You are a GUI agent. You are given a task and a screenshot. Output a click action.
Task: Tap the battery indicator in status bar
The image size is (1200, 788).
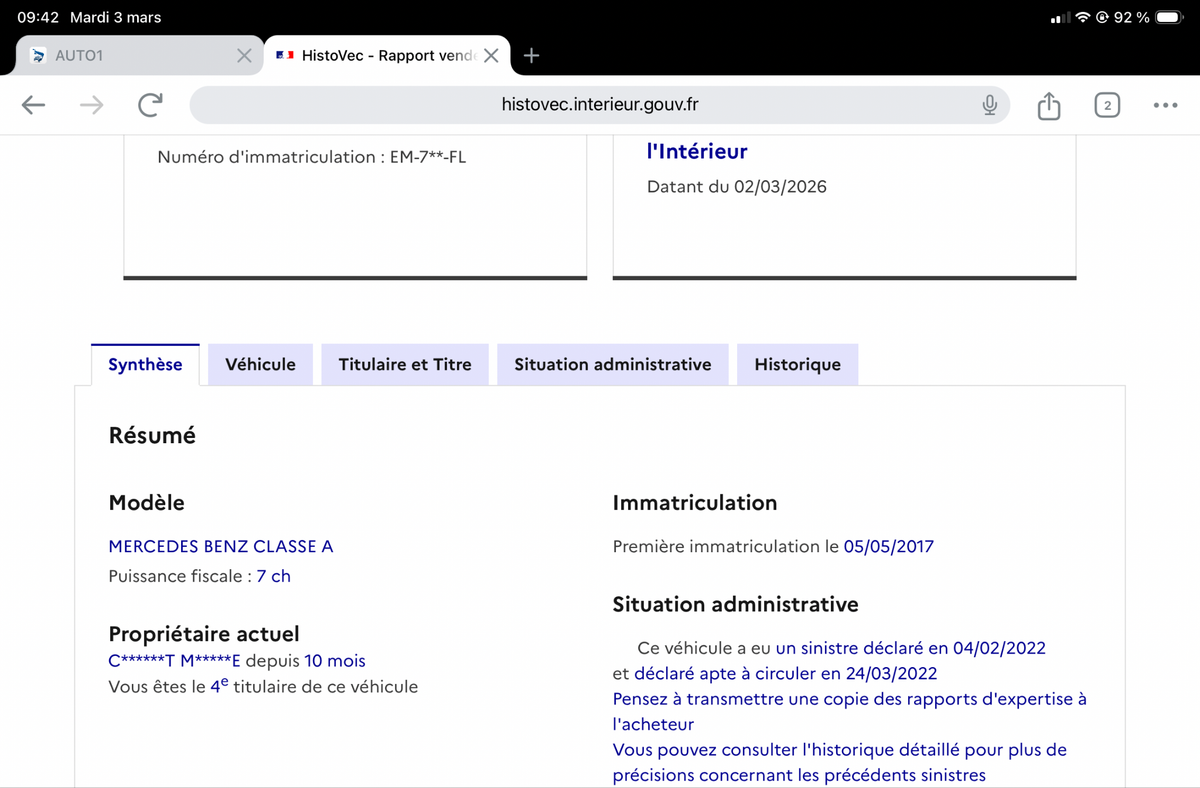tap(1168, 18)
